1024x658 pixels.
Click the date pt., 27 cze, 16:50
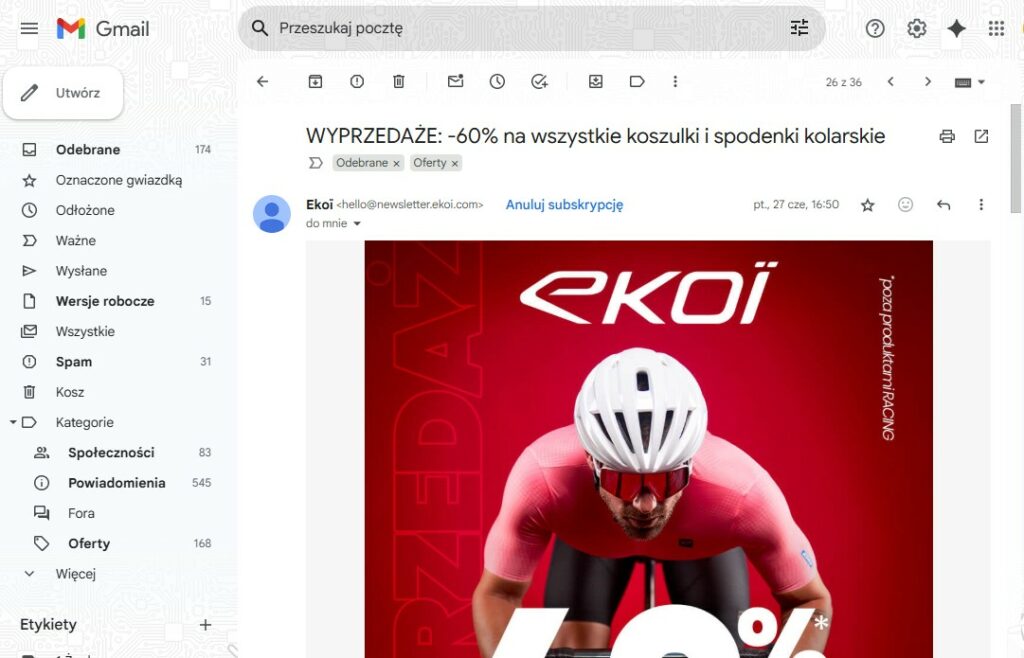coord(795,204)
